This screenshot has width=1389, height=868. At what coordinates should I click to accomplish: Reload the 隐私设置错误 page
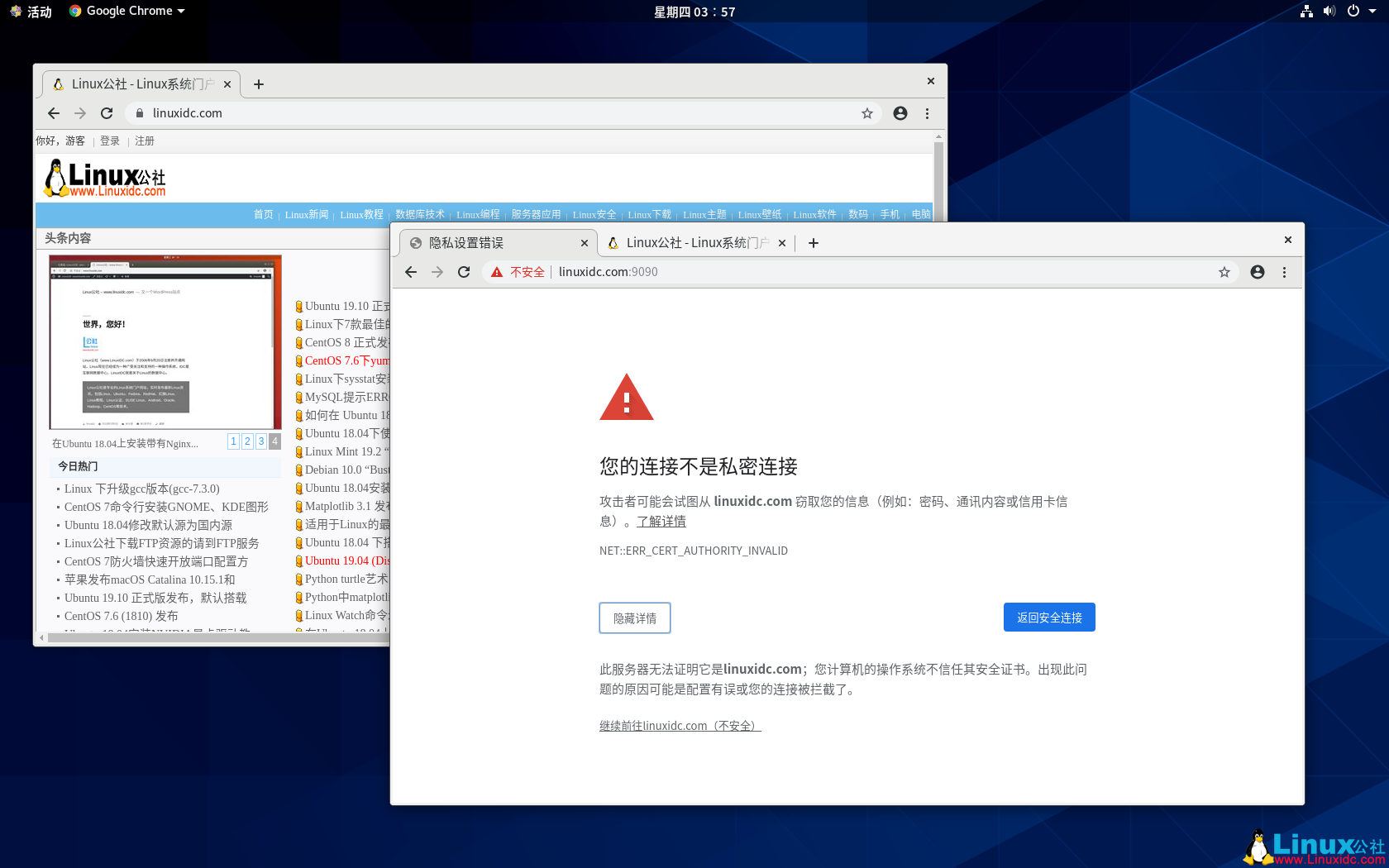click(464, 271)
